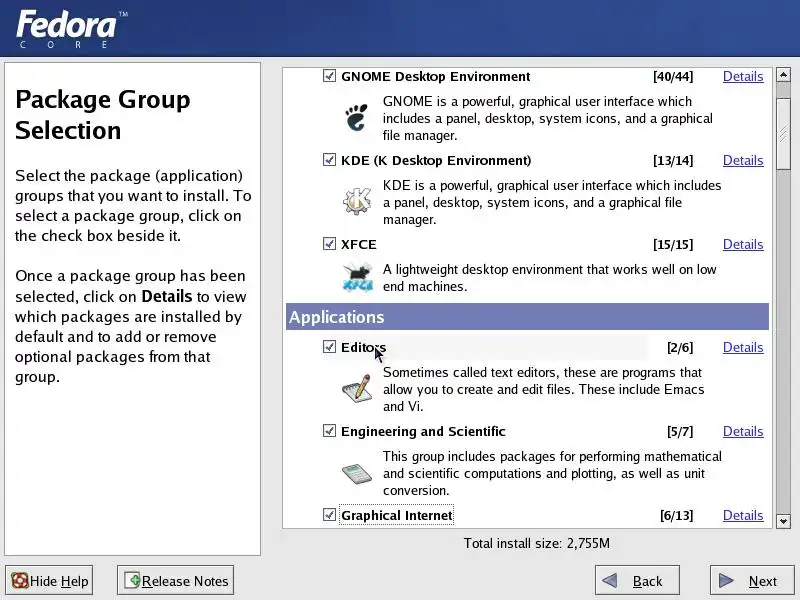Click the lifebuoy icon on Hide Help
The image size is (800, 600).
tap(20, 581)
